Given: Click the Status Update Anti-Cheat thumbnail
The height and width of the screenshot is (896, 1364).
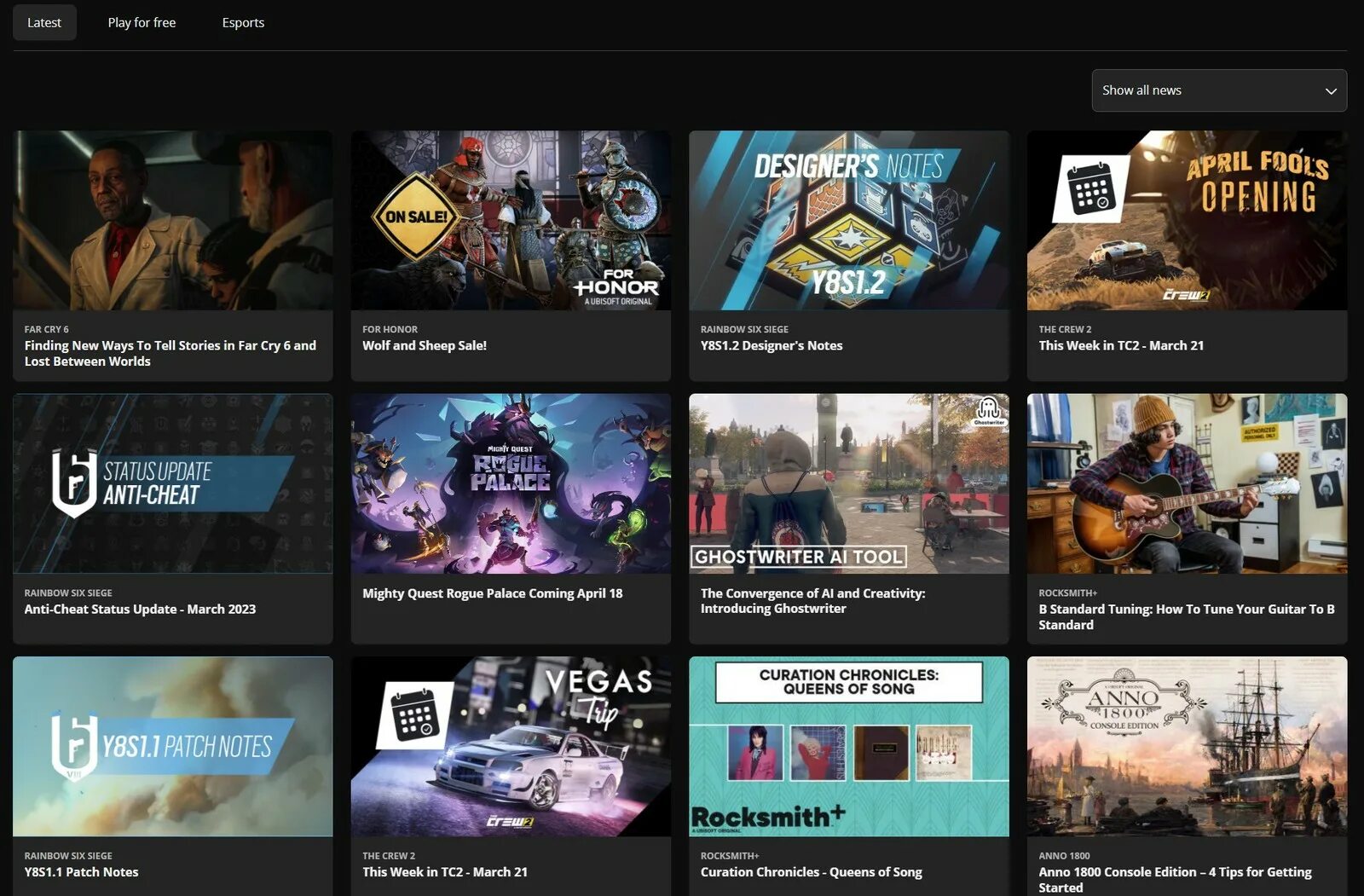Looking at the screenshot, I should pyautogui.click(x=173, y=483).
